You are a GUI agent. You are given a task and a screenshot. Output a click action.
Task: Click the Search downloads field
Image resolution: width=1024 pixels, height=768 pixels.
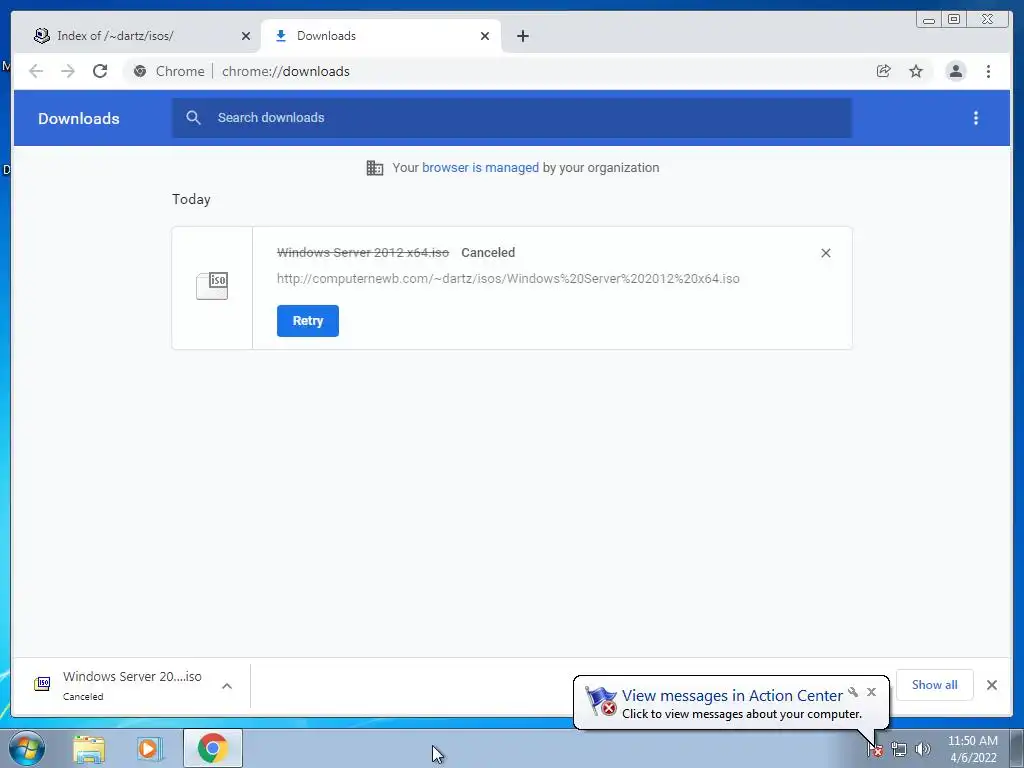(x=511, y=118)
